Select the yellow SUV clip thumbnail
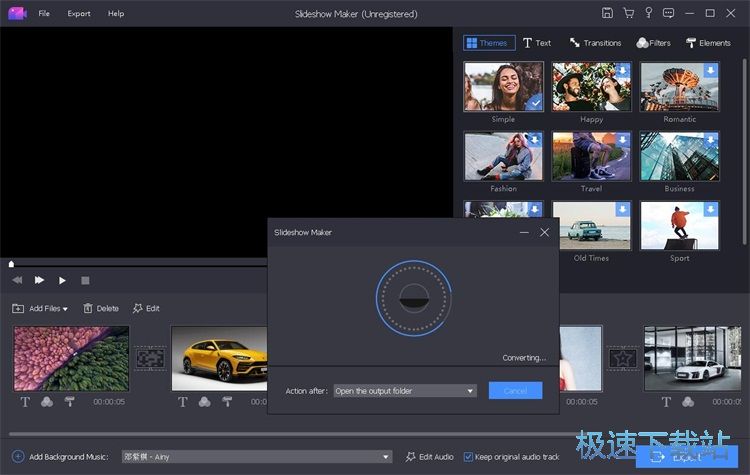750x475 pixels. click(x=220, y=358)
